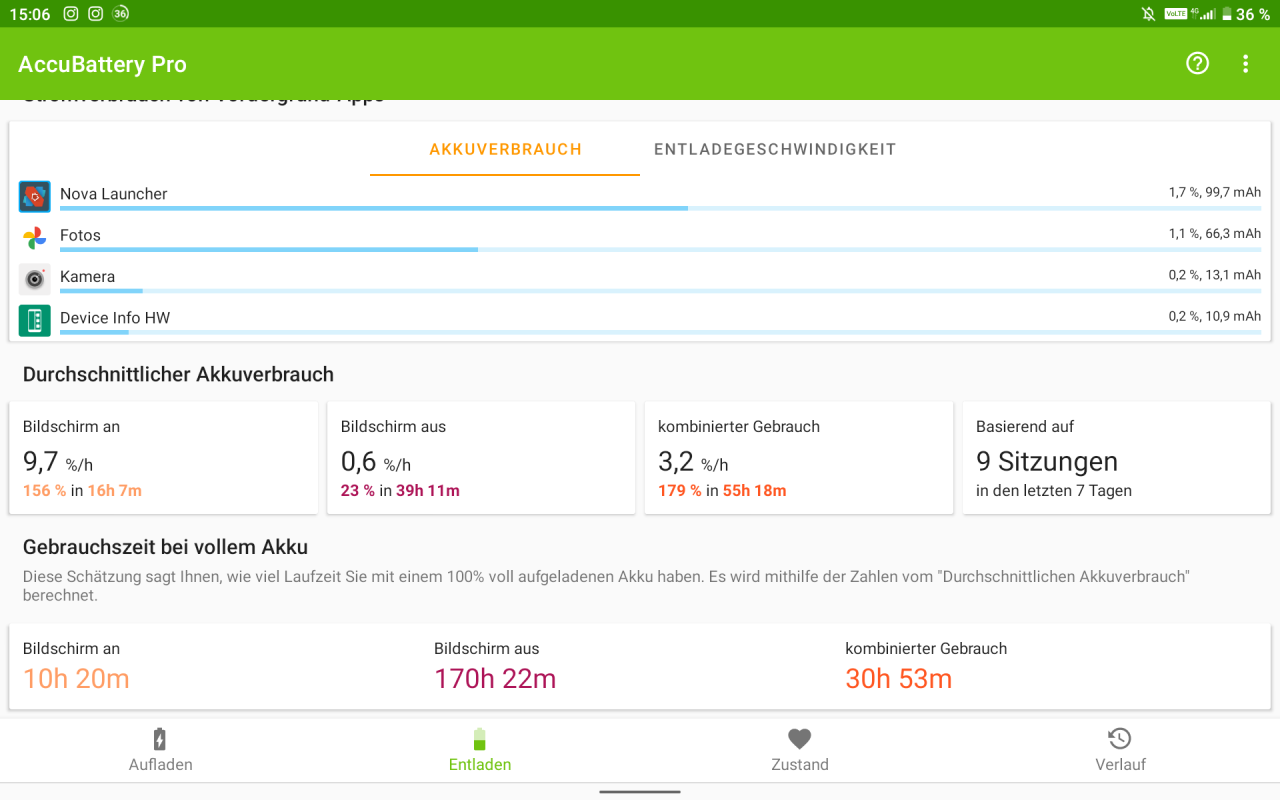The image size is (1280, 800).
Task: Tap the first Instagram status bar icon
Action: point(71,13)
